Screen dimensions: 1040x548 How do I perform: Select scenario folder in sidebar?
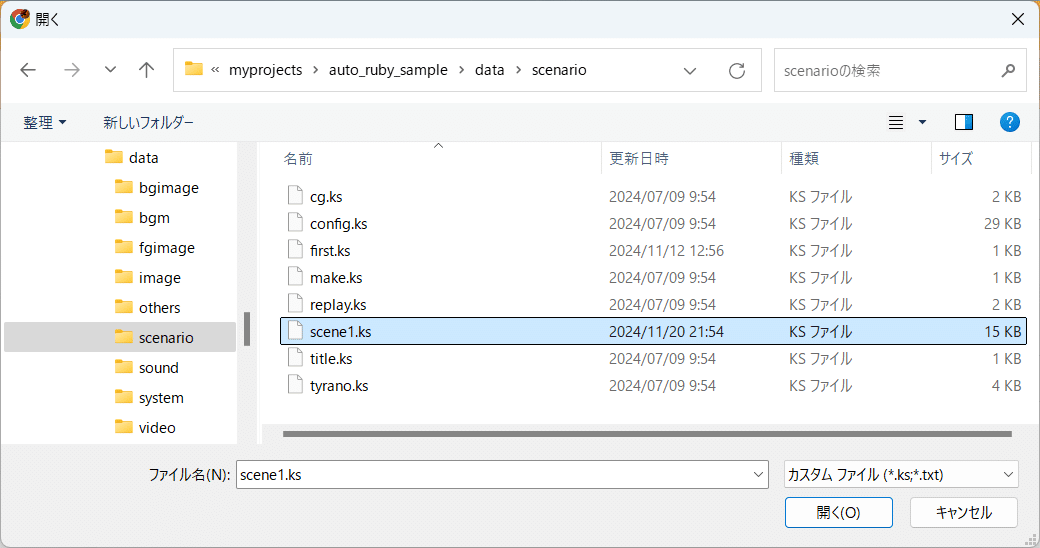[120, 337]
